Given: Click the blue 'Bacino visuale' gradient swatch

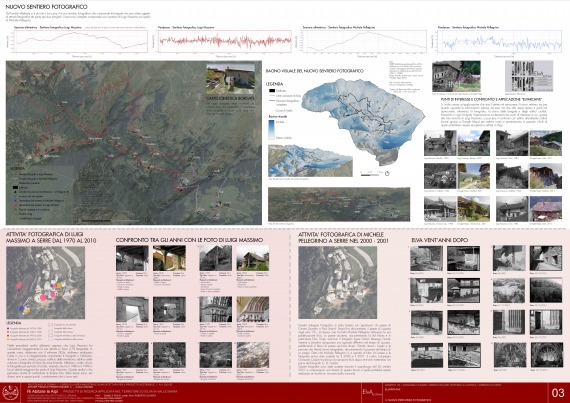Looking at the screenshot, I should point(272,130).
